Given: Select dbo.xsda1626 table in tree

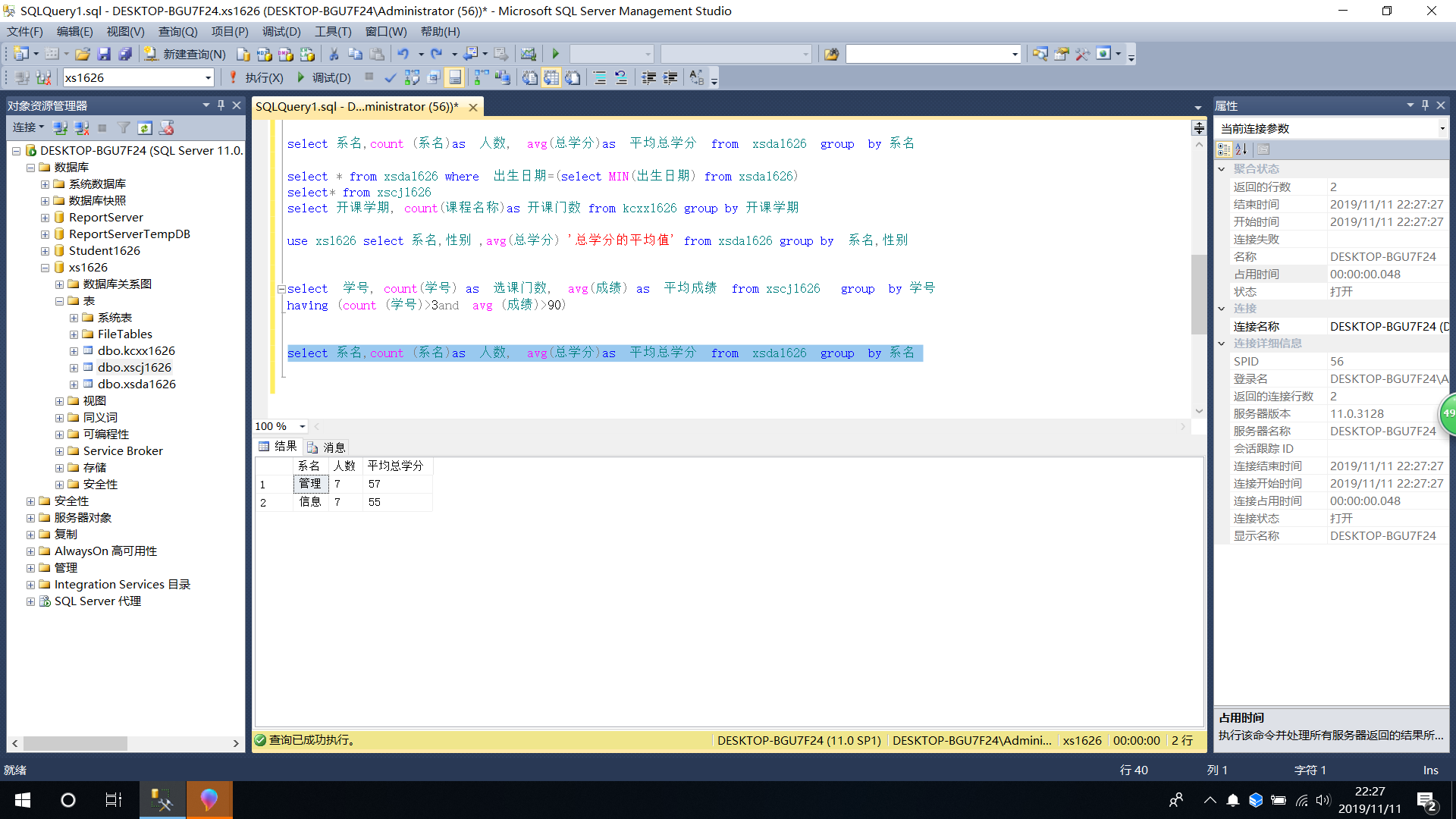Looking at the screenshot, I should click(136, 384).
